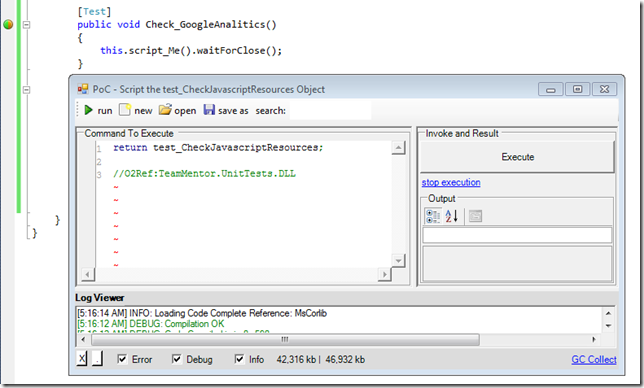The width and height of the screenshot is (644, 388).
Task: Click the [Test] attribute in code
Action: [94, 11]
